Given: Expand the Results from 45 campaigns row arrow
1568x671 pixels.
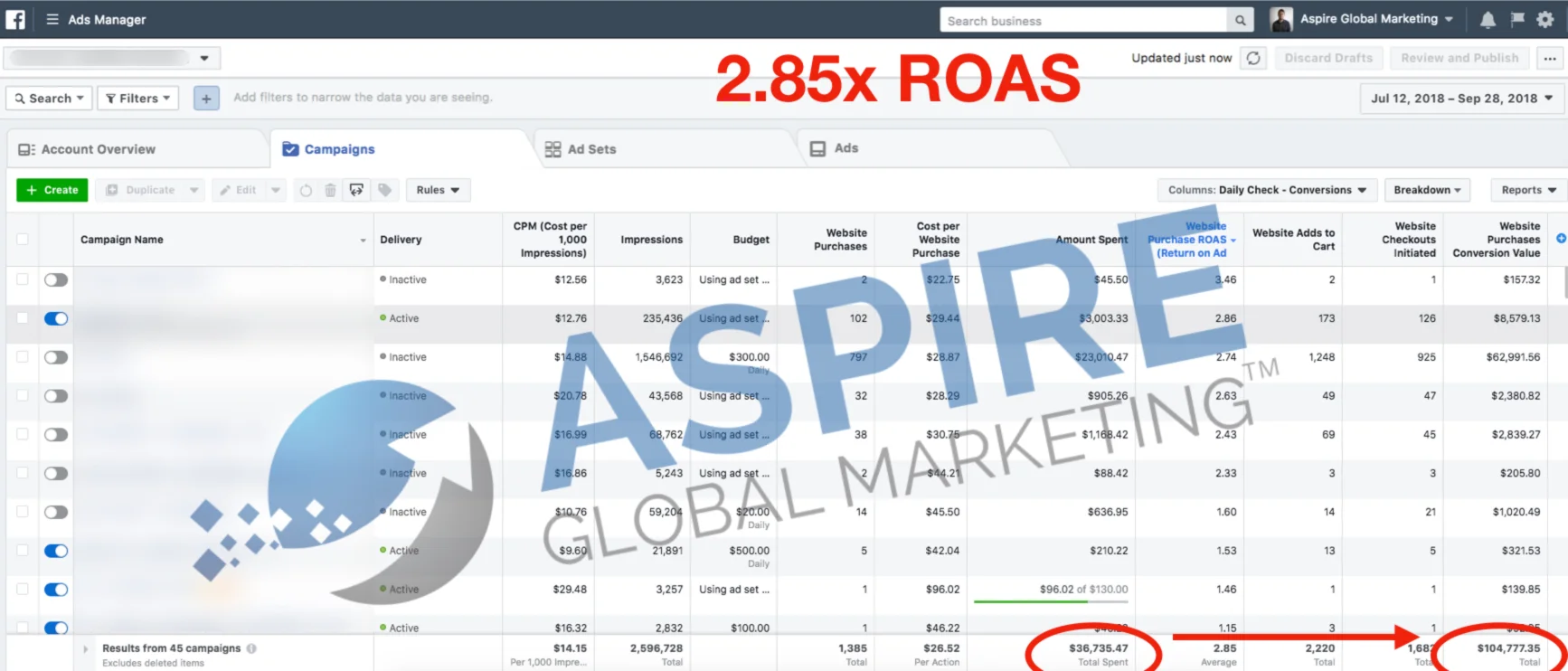Looking at the screenshot, I should click(x=86, y=648).
